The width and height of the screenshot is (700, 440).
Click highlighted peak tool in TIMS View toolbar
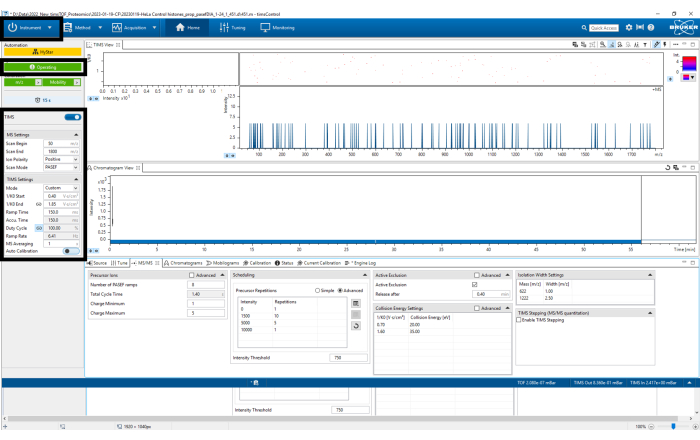point(612,45)
